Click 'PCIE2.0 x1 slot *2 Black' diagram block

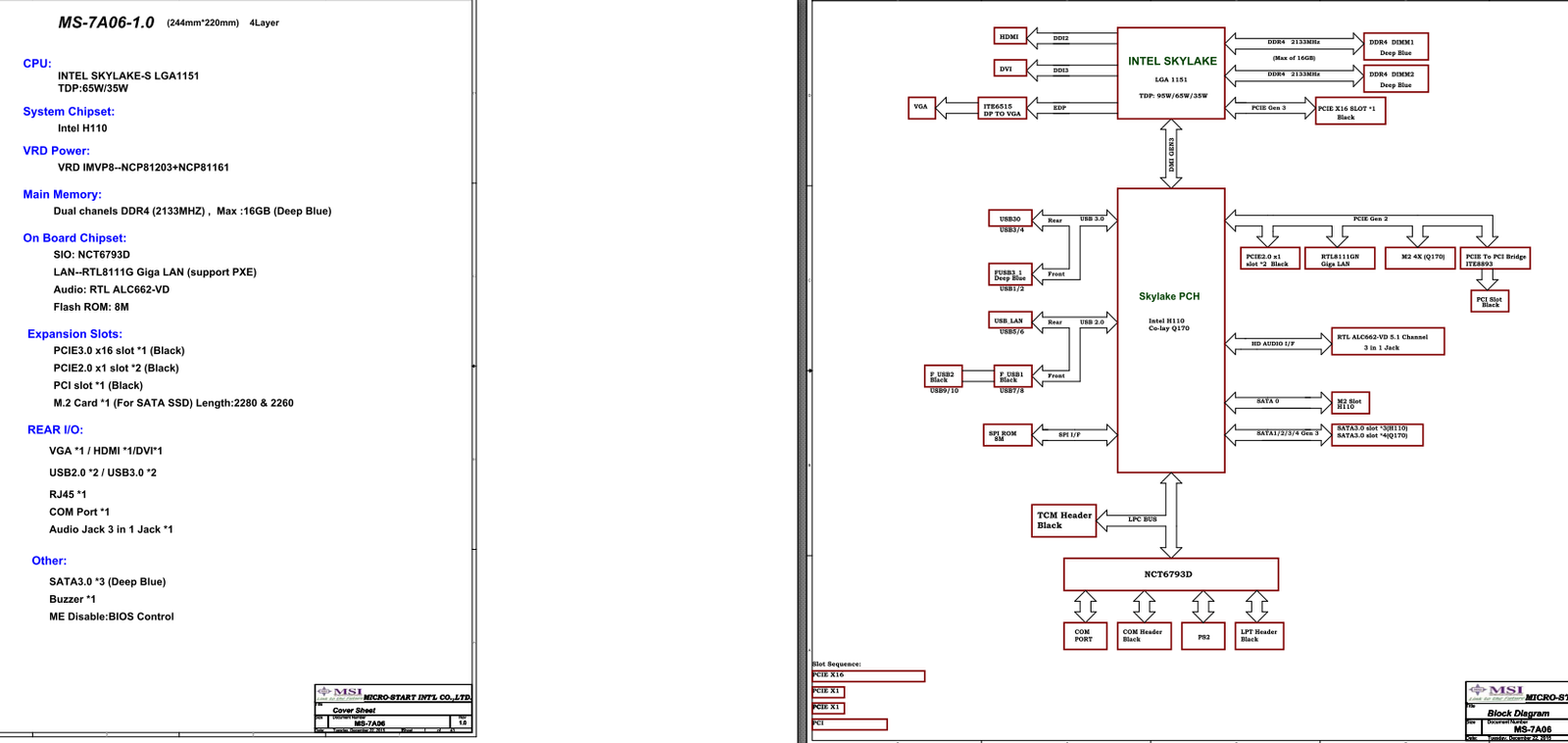tap(1270, 259)
